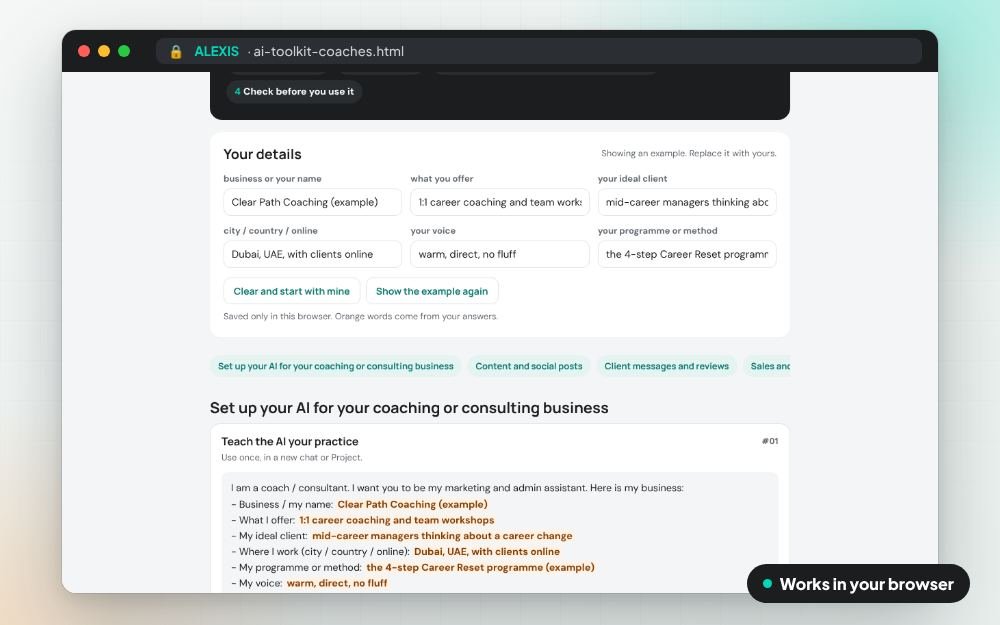Viewport: 1000px width, 625px height.
Task: Click the #01 prompt number
Action: (x=770, y=441)
